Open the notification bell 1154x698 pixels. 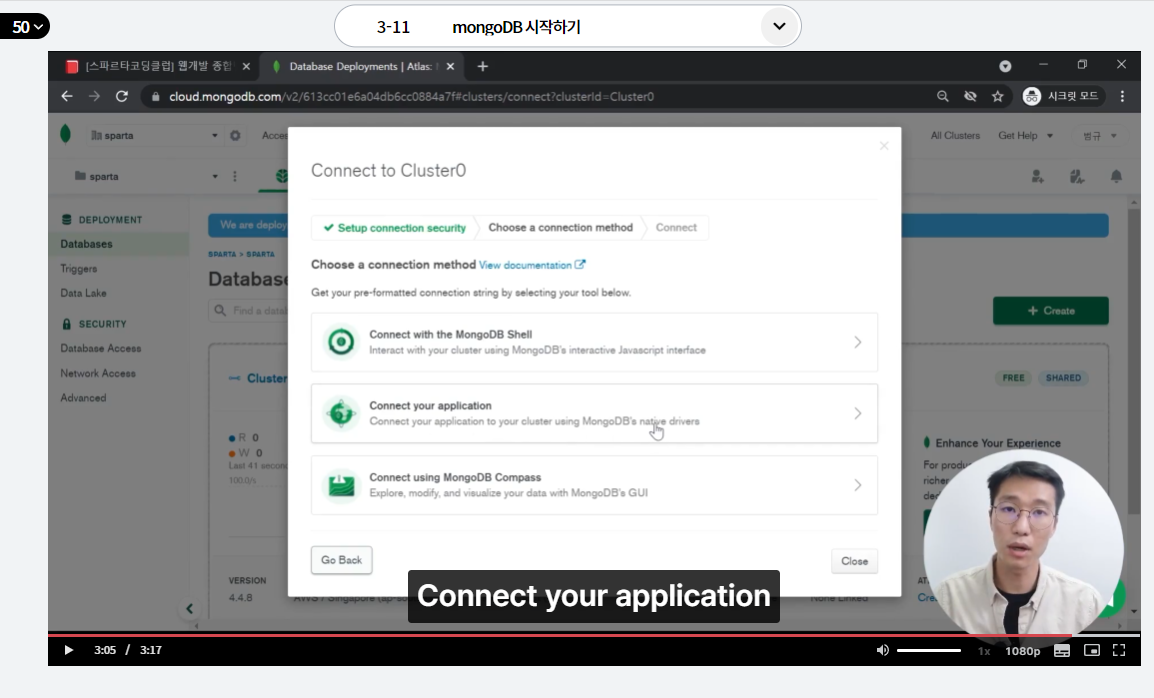pos(1116,177)
